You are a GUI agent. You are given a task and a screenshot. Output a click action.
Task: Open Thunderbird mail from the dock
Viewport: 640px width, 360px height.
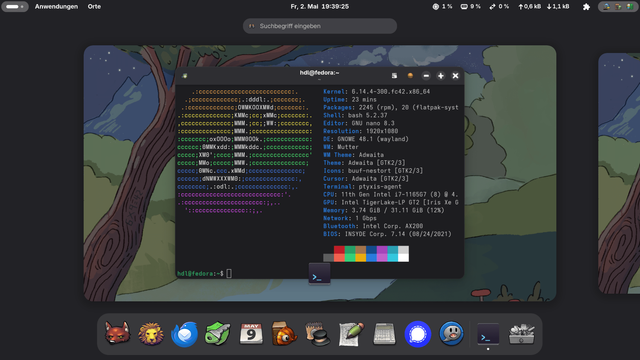(x=184, y=334)
